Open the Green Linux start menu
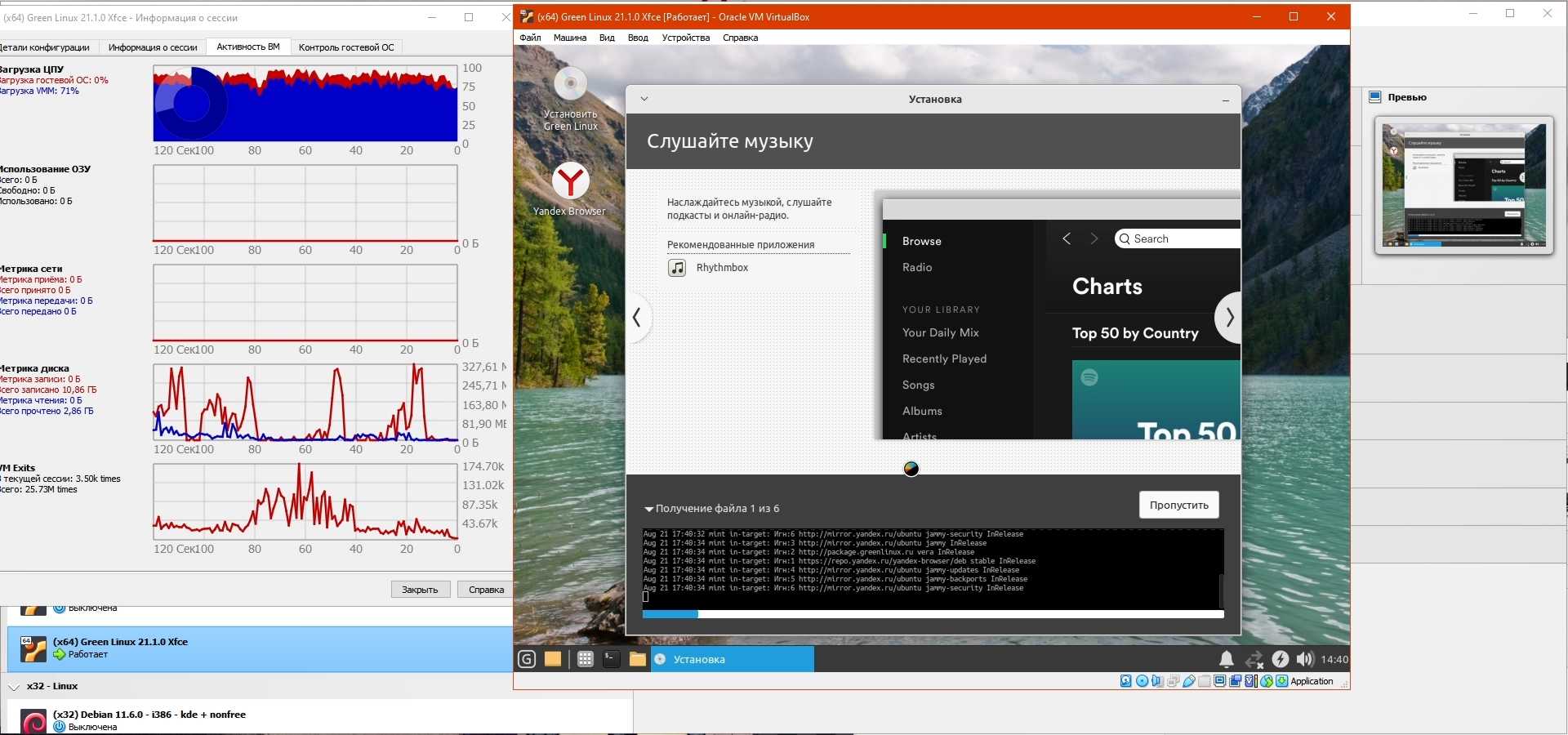The width and height of the screenshot is (1568, 735). (527, 659)
